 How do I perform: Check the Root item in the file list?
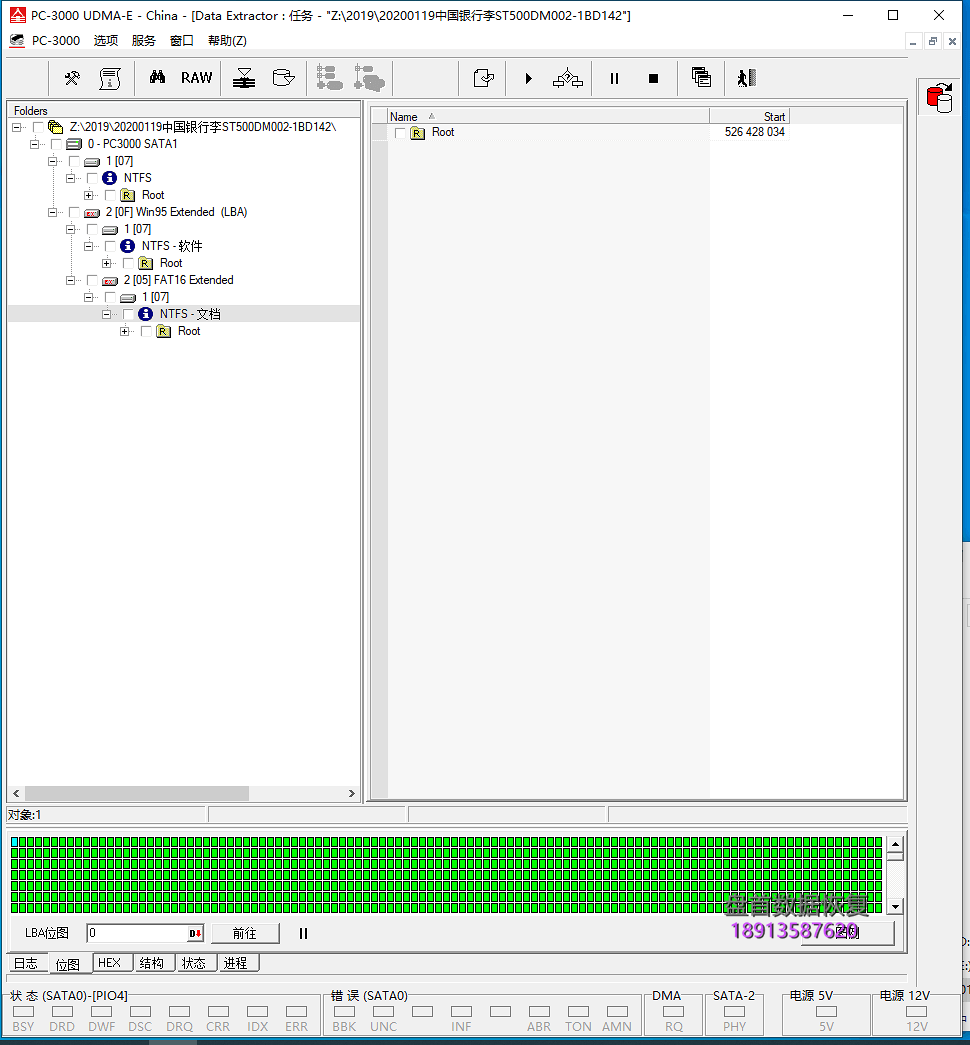[400, 133]
